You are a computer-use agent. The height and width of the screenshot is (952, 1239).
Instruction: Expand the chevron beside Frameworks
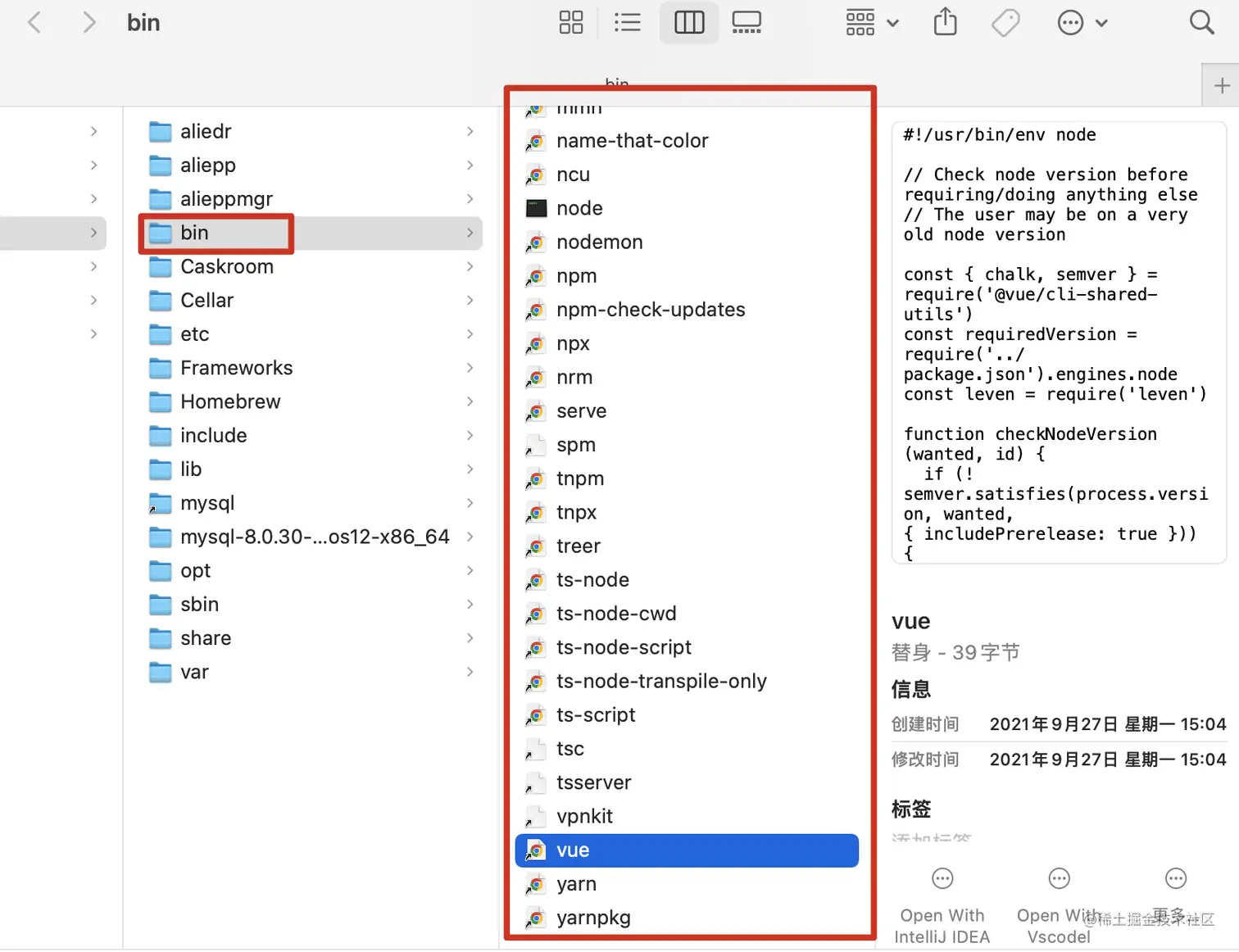(x=470, y=368)
